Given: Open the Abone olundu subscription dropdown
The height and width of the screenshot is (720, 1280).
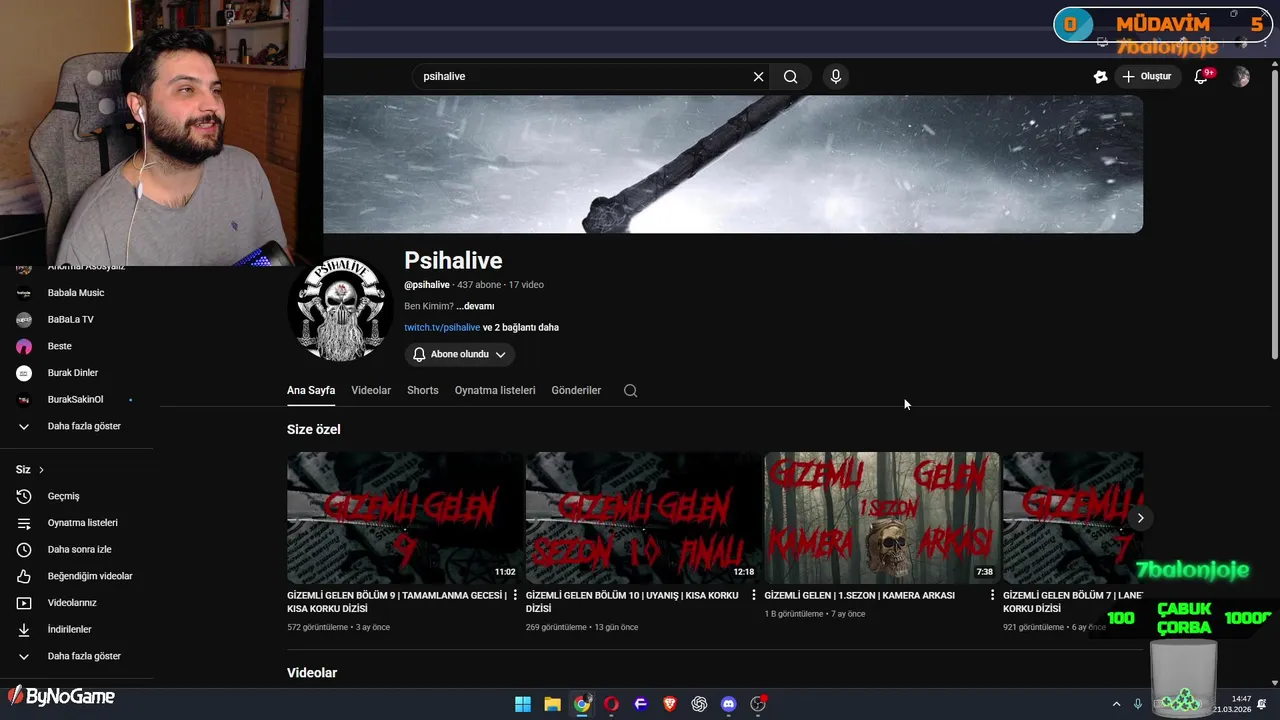Looking at the screenshot, I should [x=460, y=354].
